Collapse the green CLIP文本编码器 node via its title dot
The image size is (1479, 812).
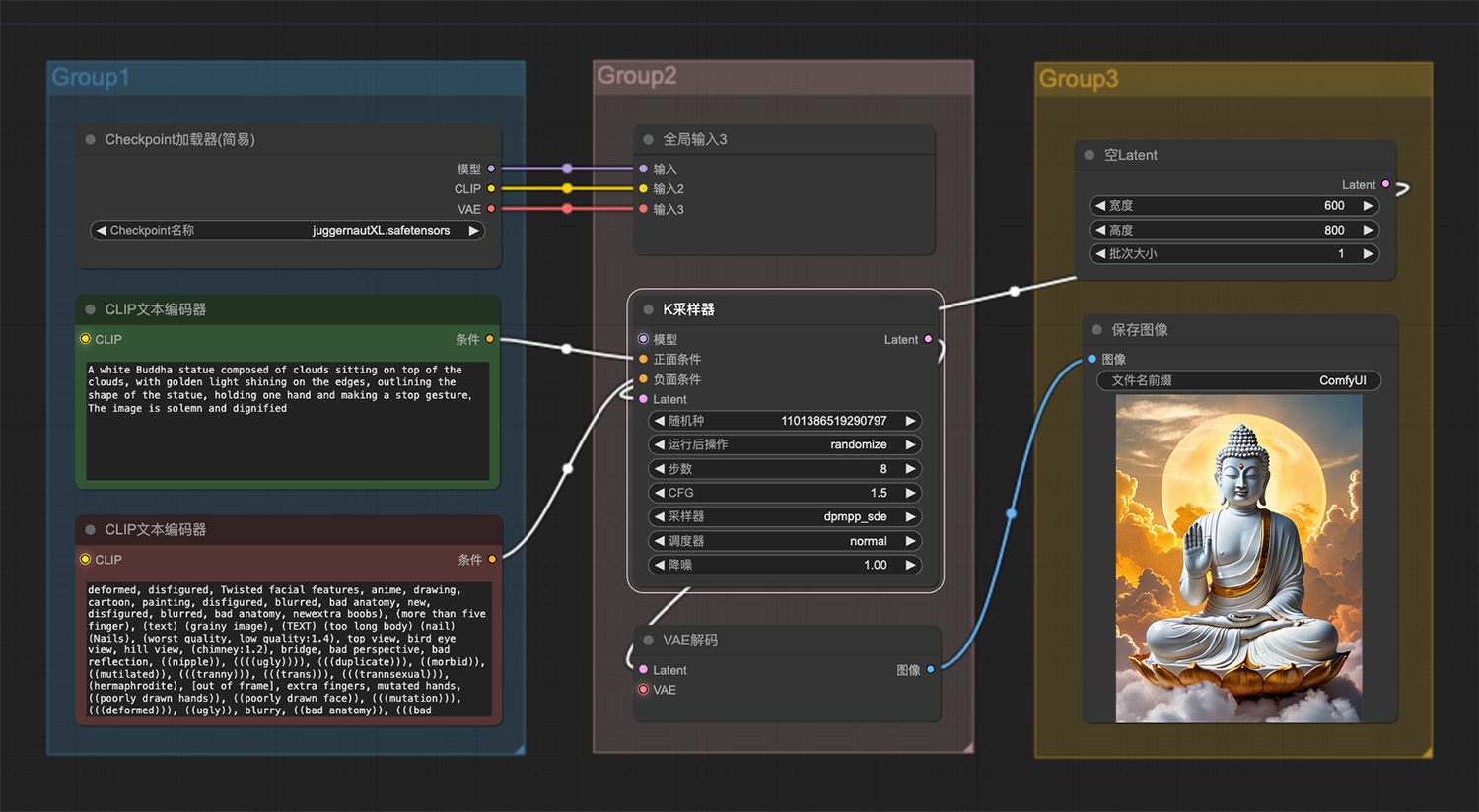click(x=91, y=309)
